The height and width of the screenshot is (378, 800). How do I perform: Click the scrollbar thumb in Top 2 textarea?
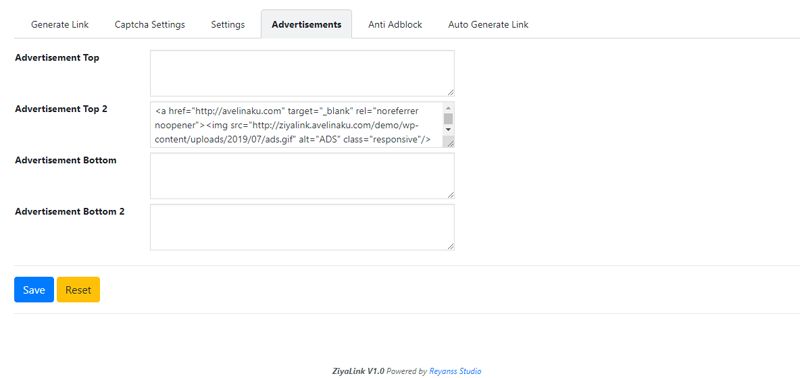pos(448,119)
